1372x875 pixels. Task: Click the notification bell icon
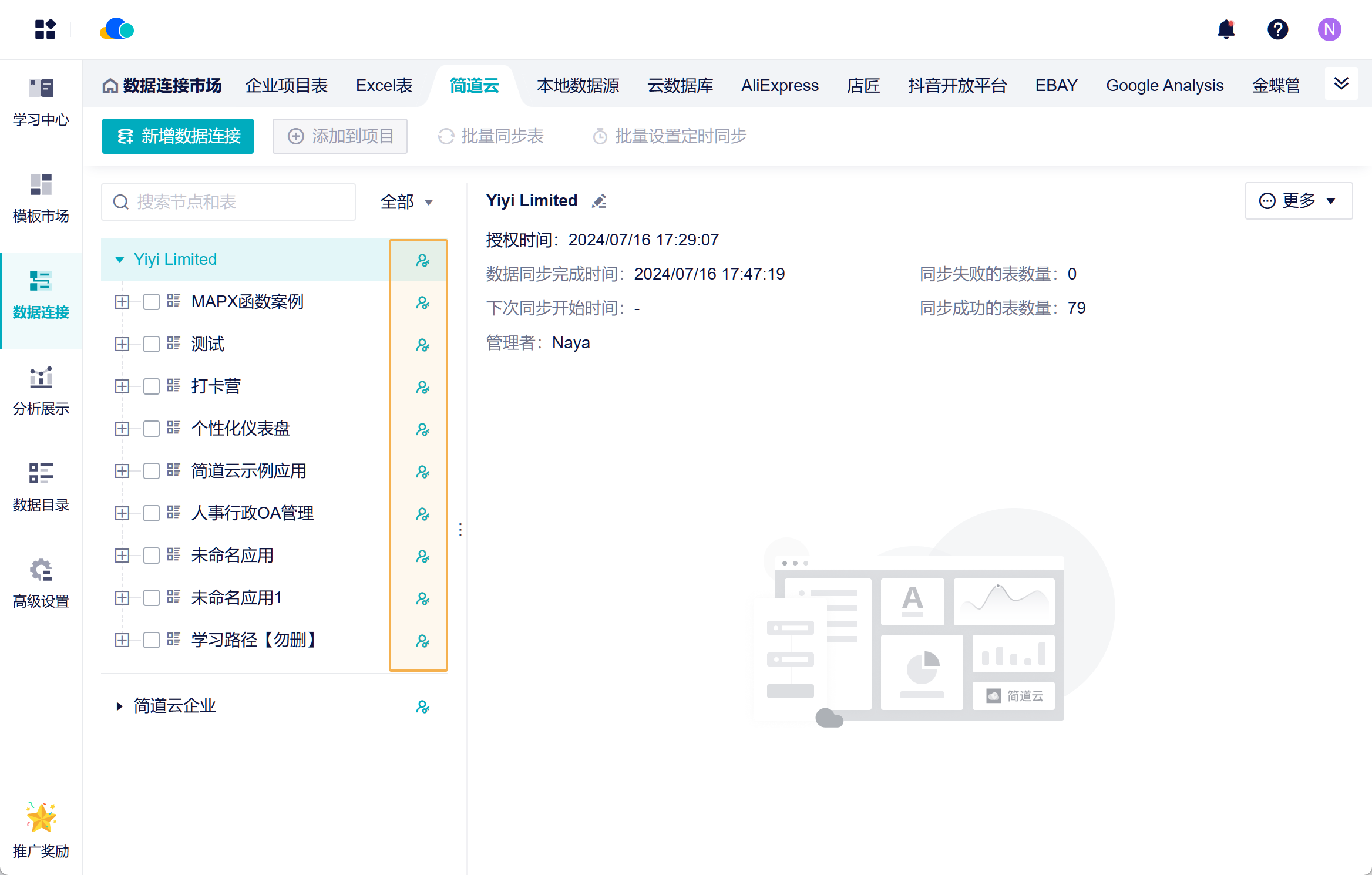point(1226,29)
